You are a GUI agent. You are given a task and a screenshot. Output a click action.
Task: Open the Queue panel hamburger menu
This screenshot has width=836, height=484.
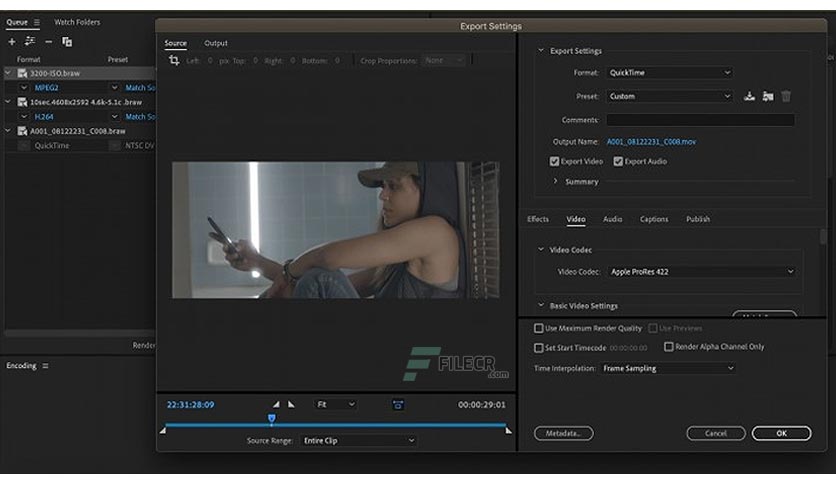coord(37,22)
